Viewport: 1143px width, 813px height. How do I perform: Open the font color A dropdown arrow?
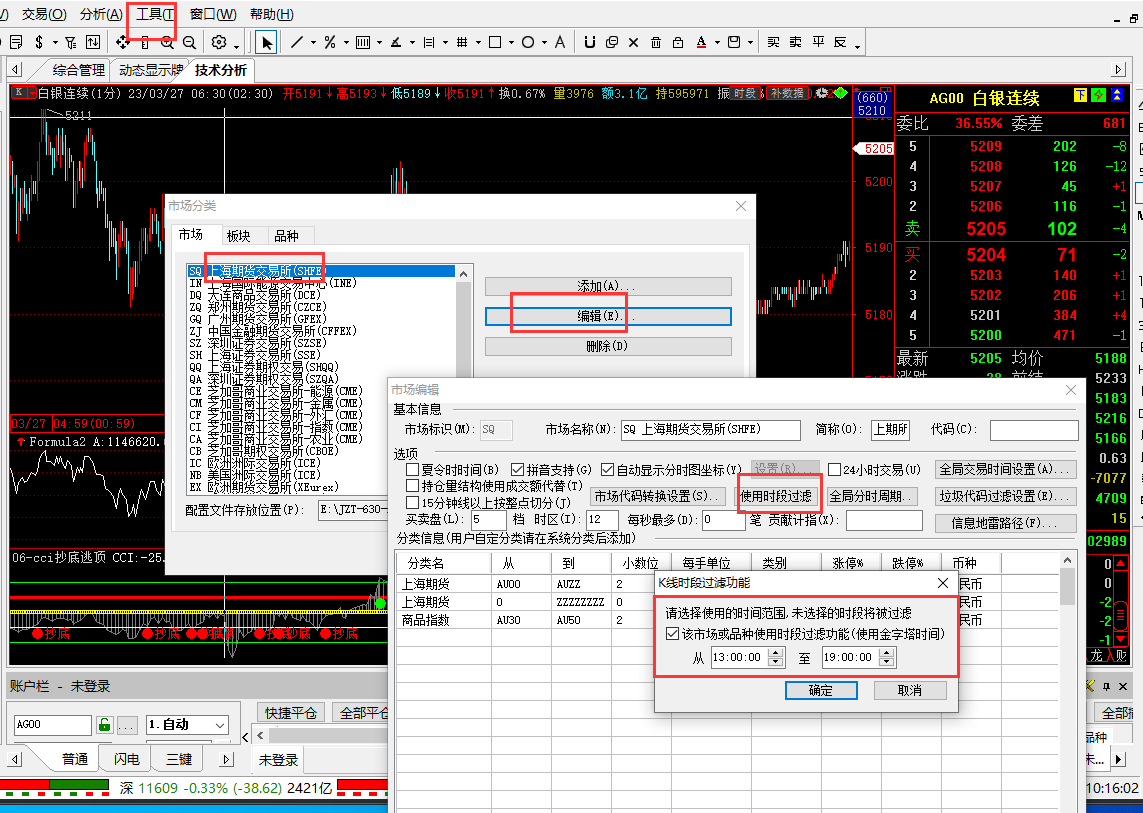[717, 44]
